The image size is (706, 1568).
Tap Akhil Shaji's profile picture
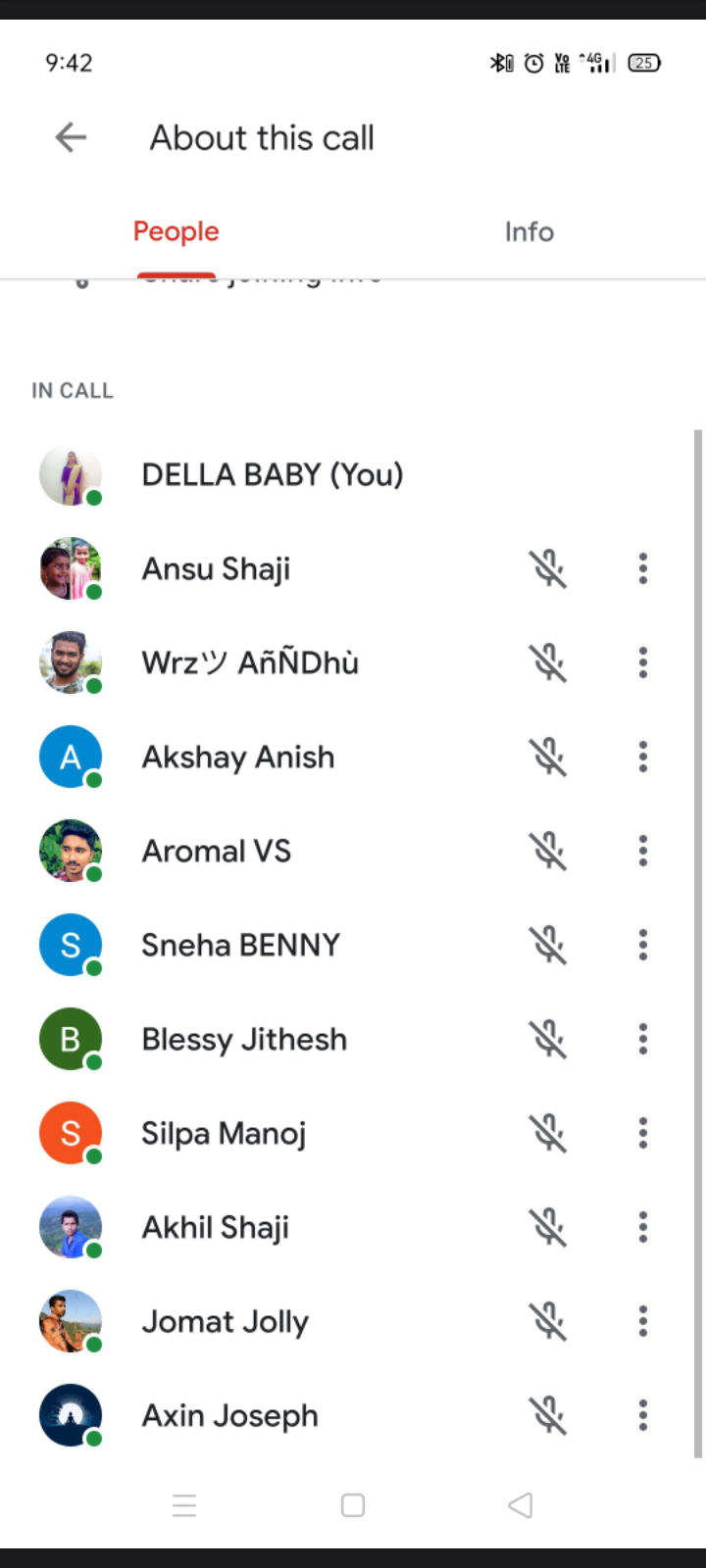[x=71, y=1227]
